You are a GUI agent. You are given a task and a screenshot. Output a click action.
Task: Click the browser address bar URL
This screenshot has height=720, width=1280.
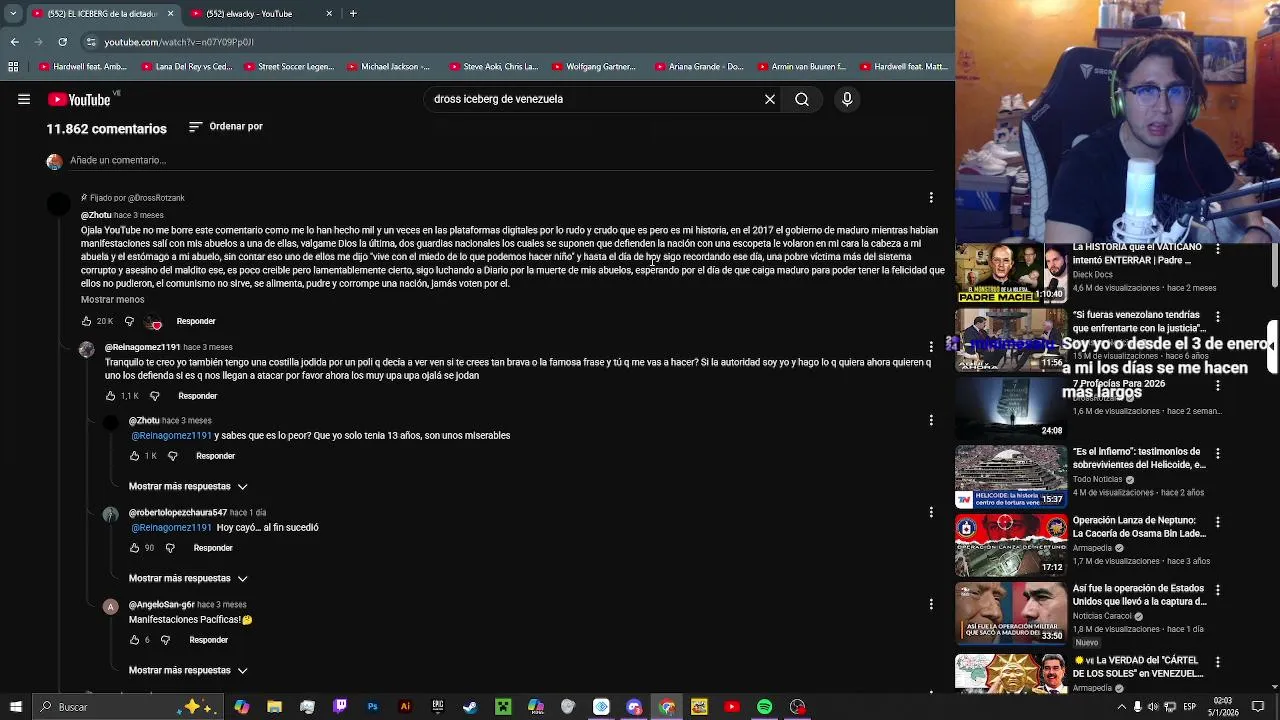179,42
